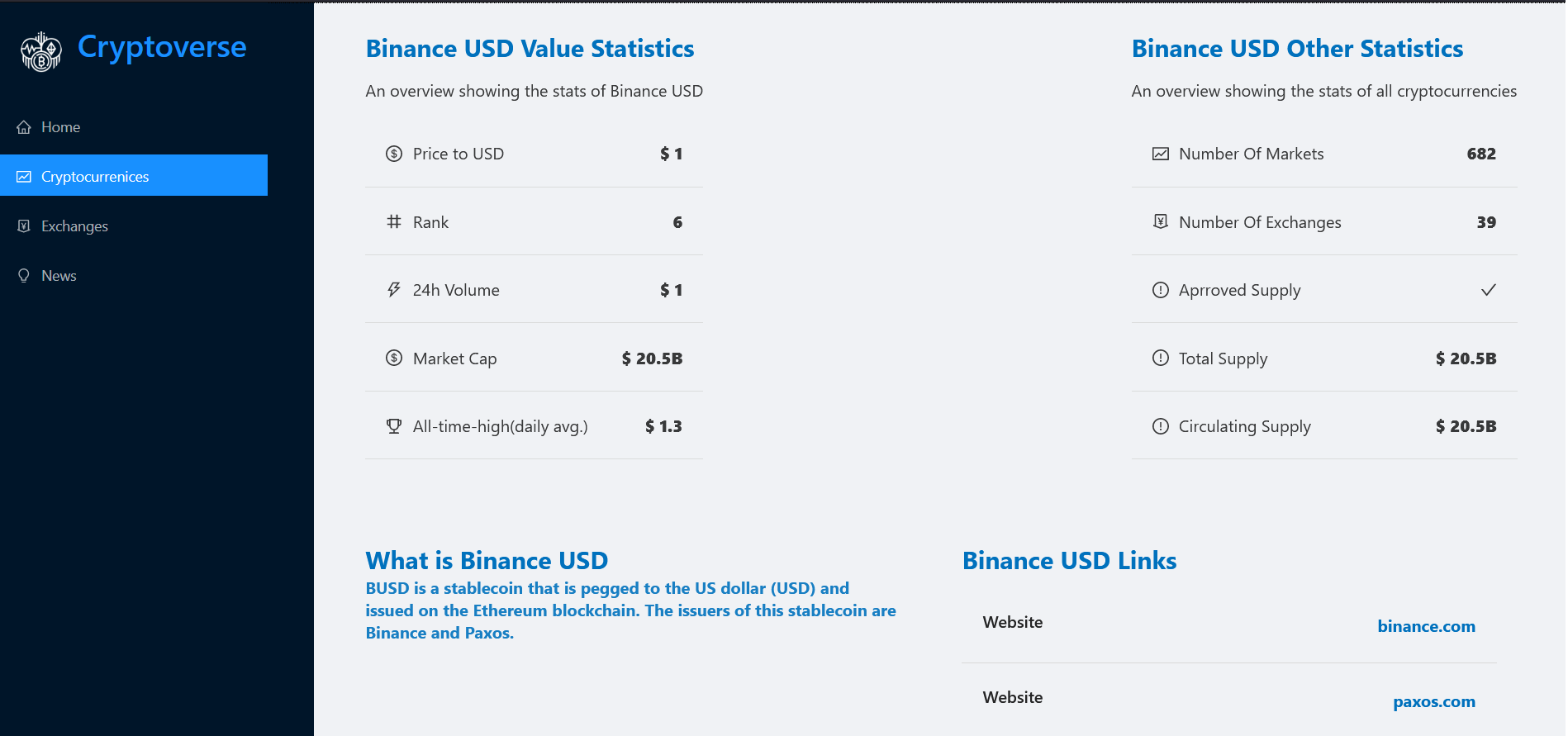Open the paxos.com website link

click(x=1434, y=701)
